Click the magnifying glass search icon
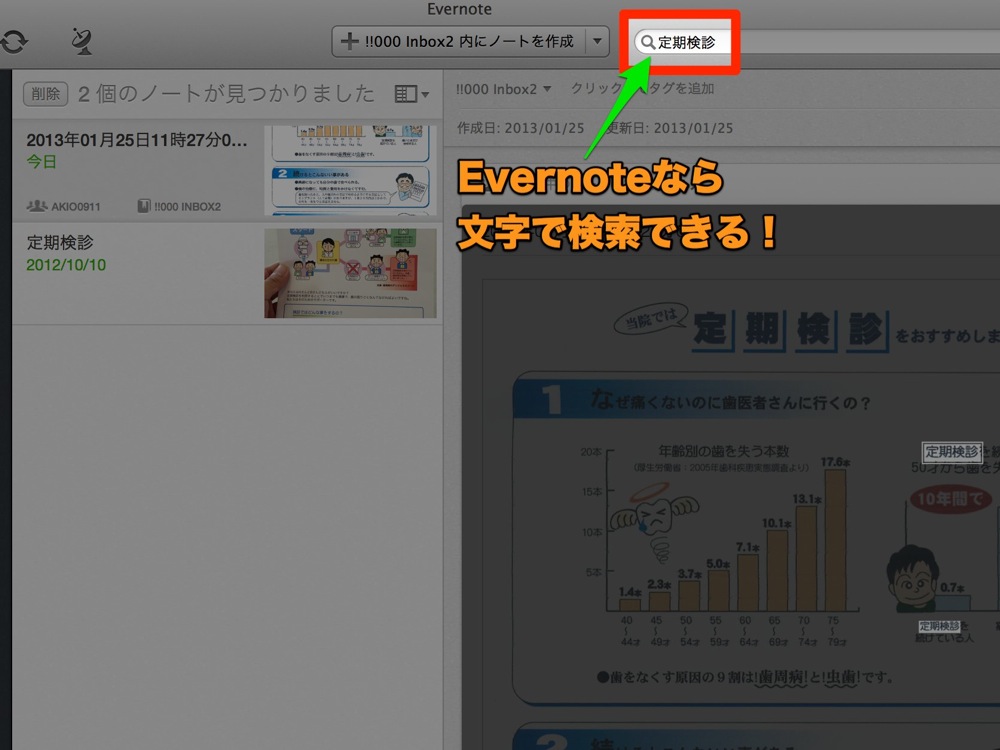Viewport: 1000px width, 750px height. pos(647,42)
